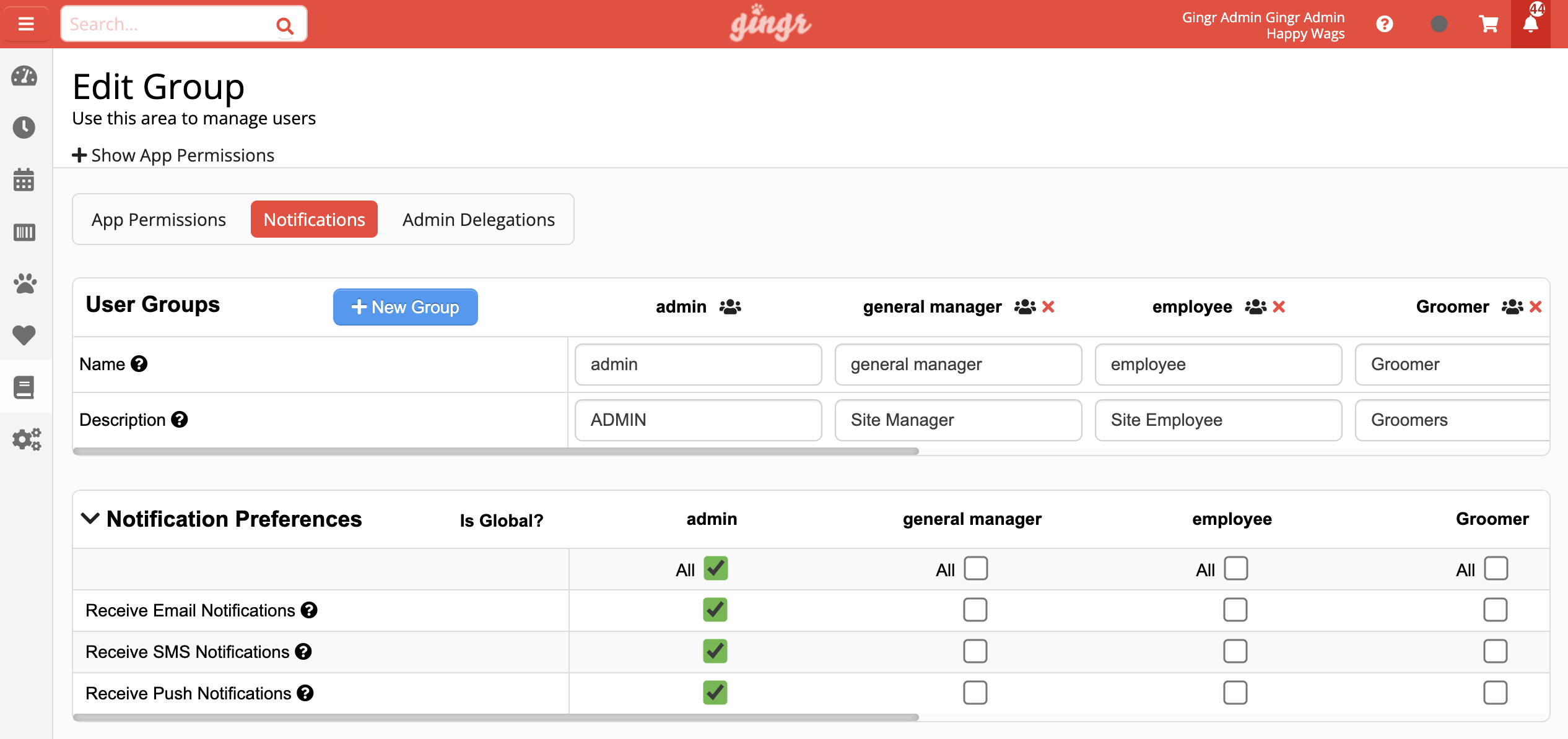The height and width of the screenshot is (739, 1568).
Task: Delete the Groomer group
Action: (x=1536, y=307)
